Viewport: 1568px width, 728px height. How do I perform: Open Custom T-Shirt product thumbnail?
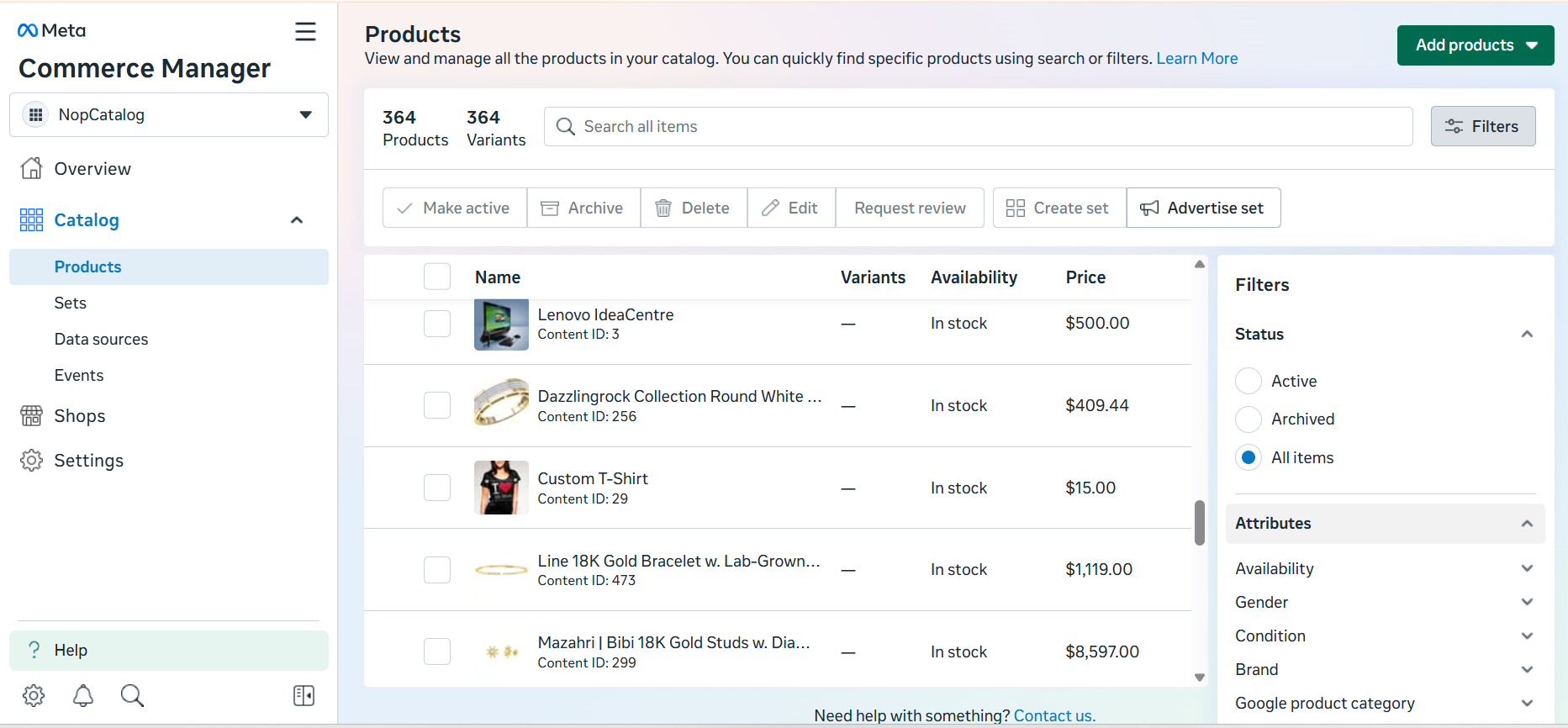coord(501,488)
